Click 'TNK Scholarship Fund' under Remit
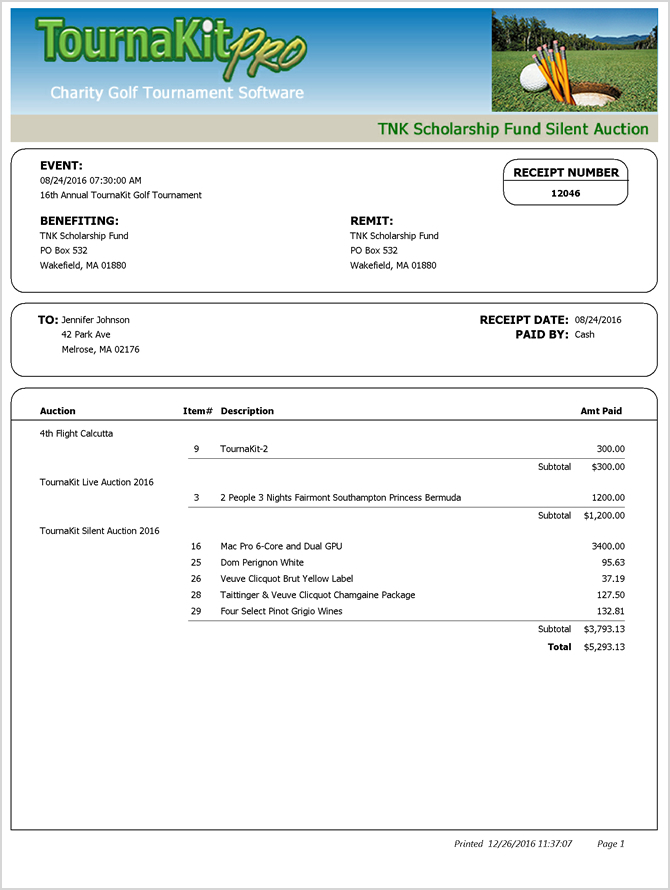The width and height of the screenshot is (670, 890). coord(395,236)
